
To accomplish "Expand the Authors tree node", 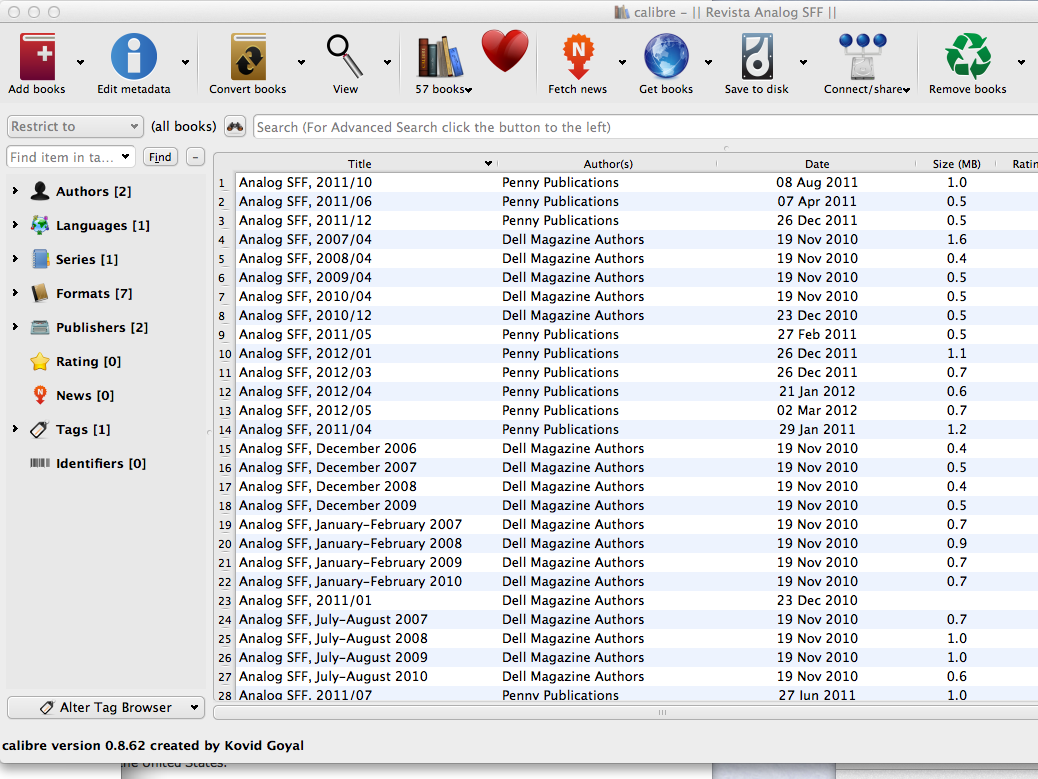I will coord(15,191).
